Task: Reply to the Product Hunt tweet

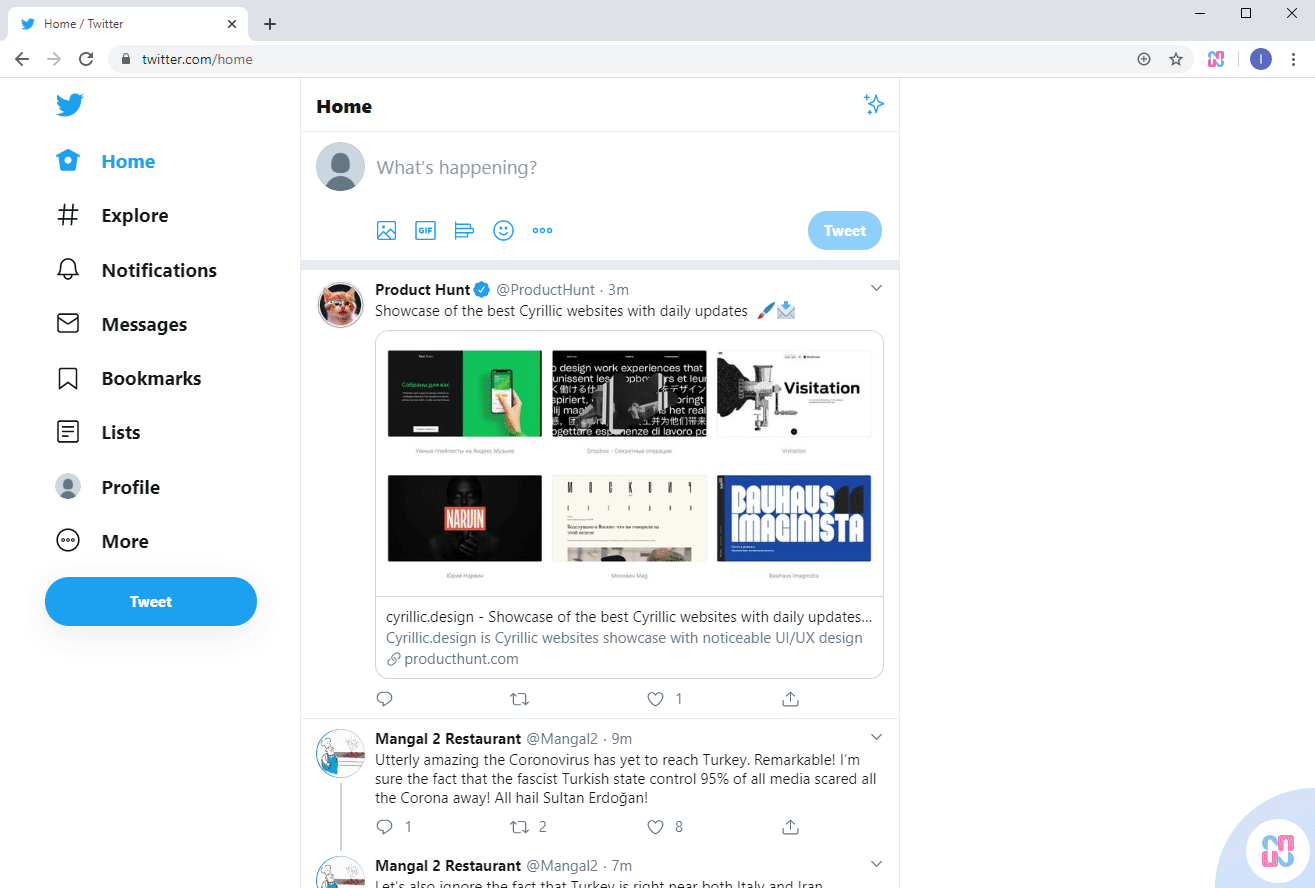Action: [x=384, y=699]
